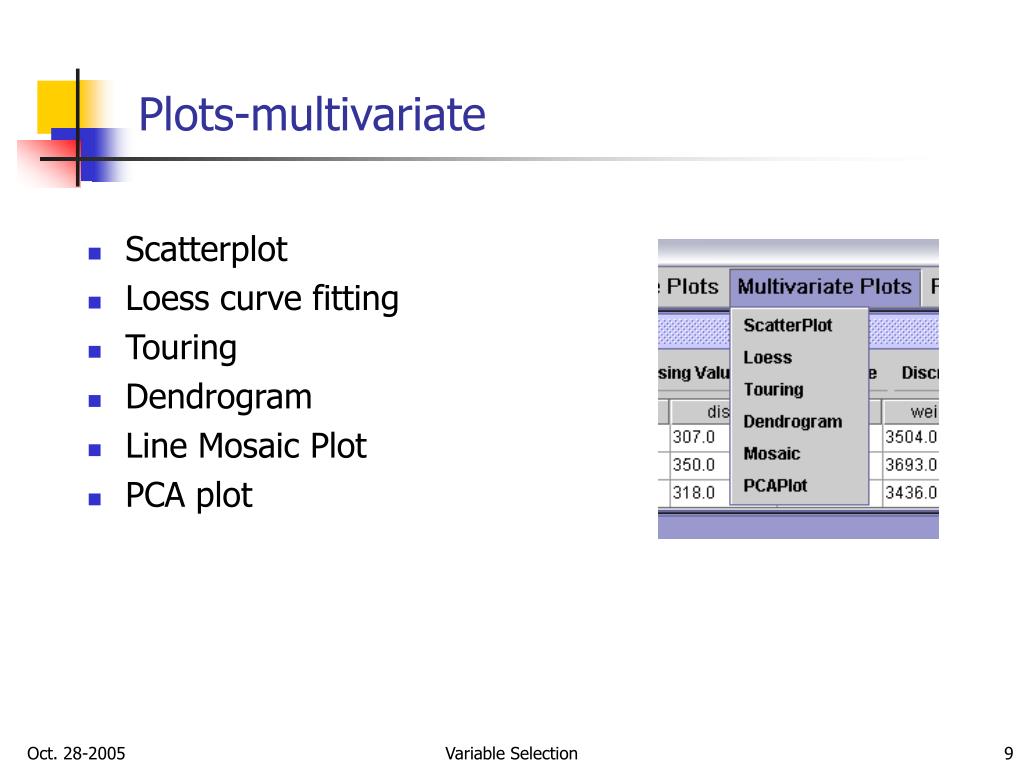The image size is (1024, 768).
Task: Open the partially visible Plots tab
Action: click(x=692, y=287)
